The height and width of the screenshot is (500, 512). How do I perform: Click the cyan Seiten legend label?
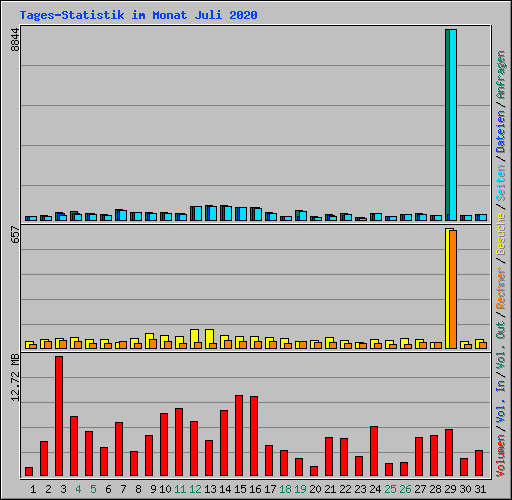501,183
